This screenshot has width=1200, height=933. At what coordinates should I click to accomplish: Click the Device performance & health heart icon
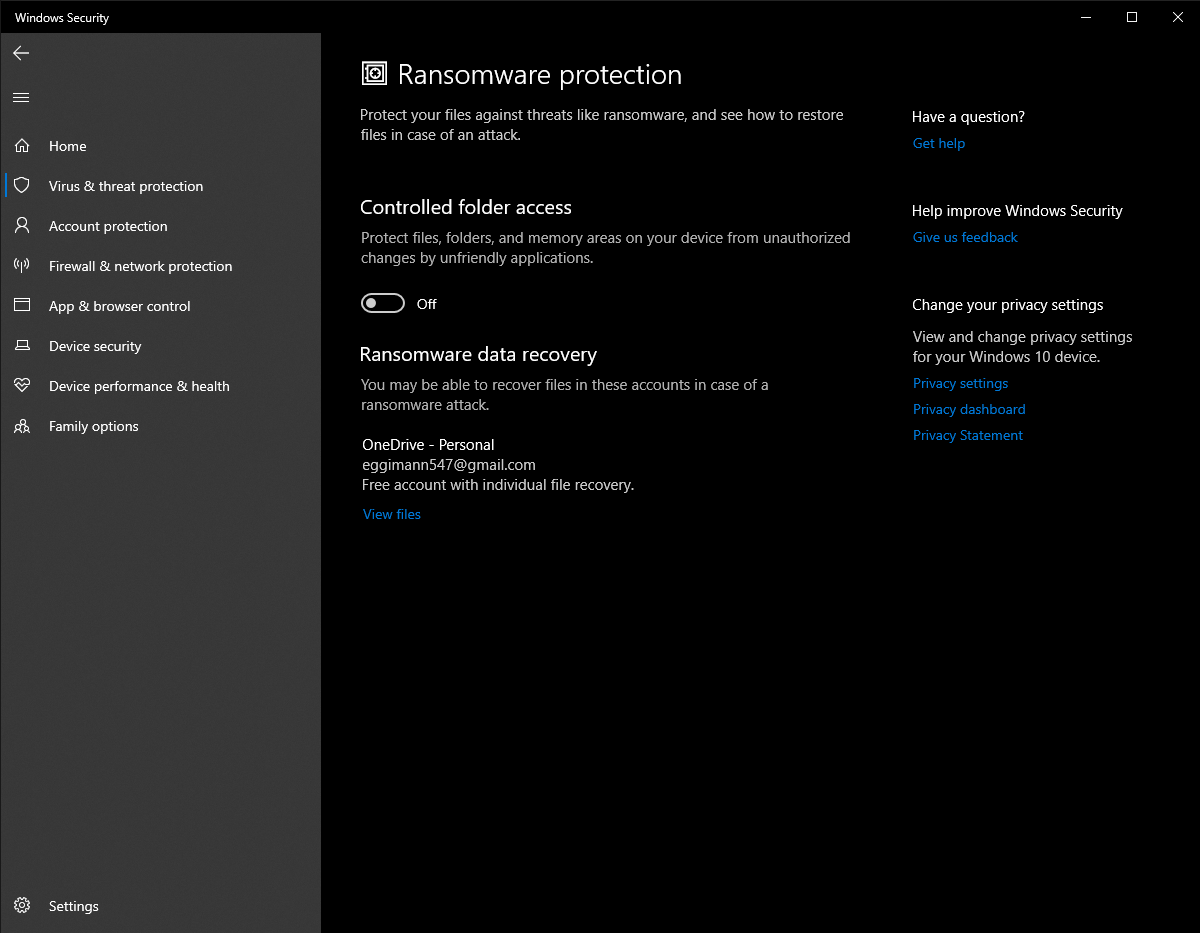point(22,386)
